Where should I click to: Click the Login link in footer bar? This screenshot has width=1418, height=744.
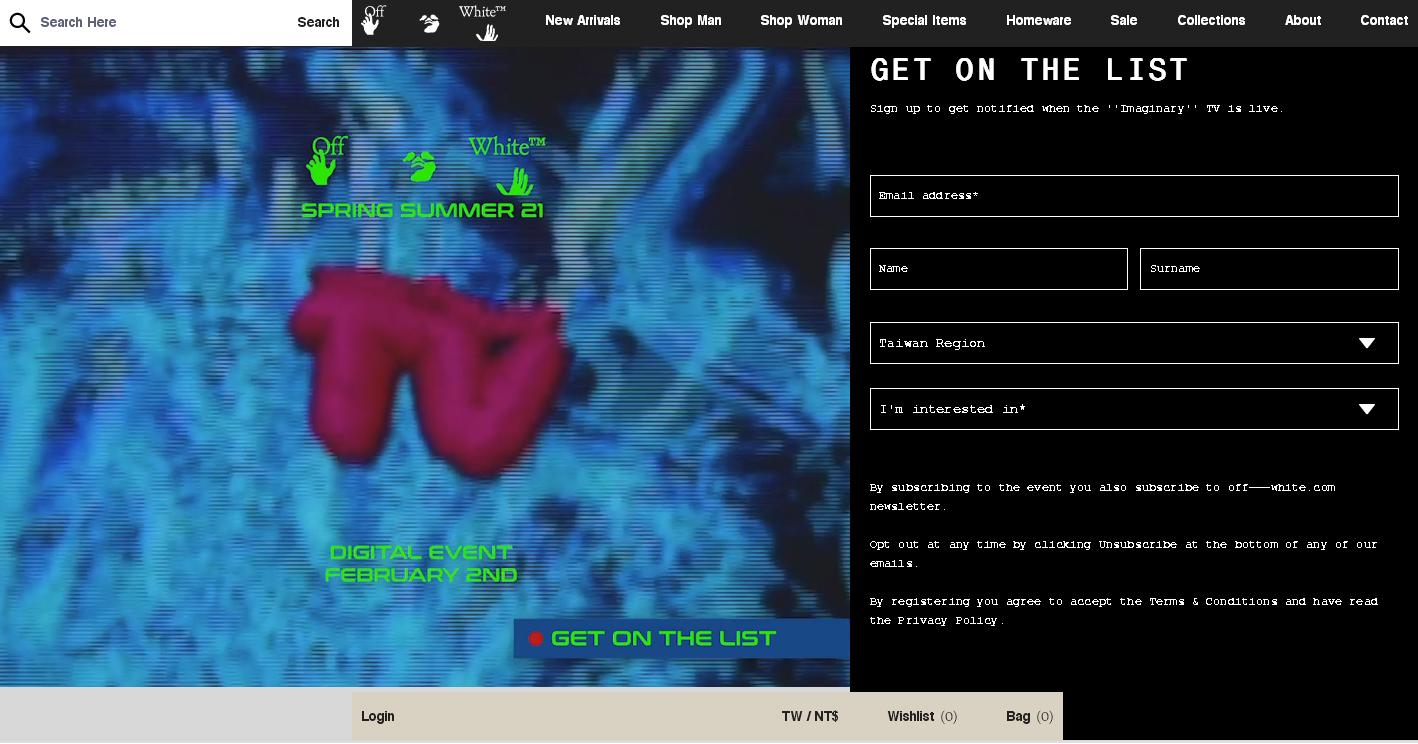click(378, 716)
